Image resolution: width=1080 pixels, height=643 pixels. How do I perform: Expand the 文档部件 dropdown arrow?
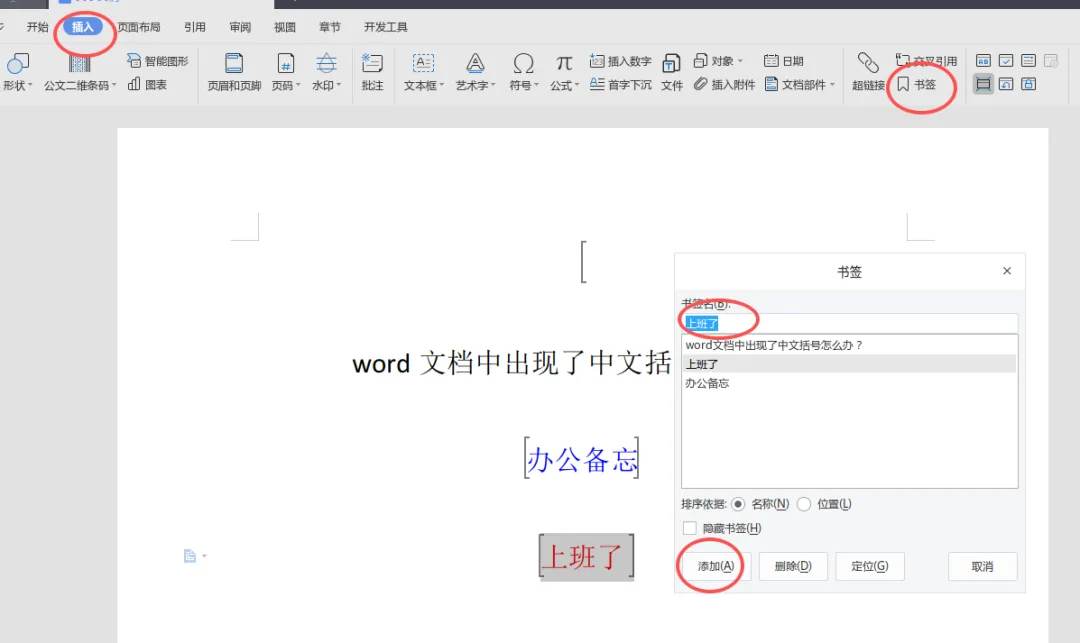832,84
